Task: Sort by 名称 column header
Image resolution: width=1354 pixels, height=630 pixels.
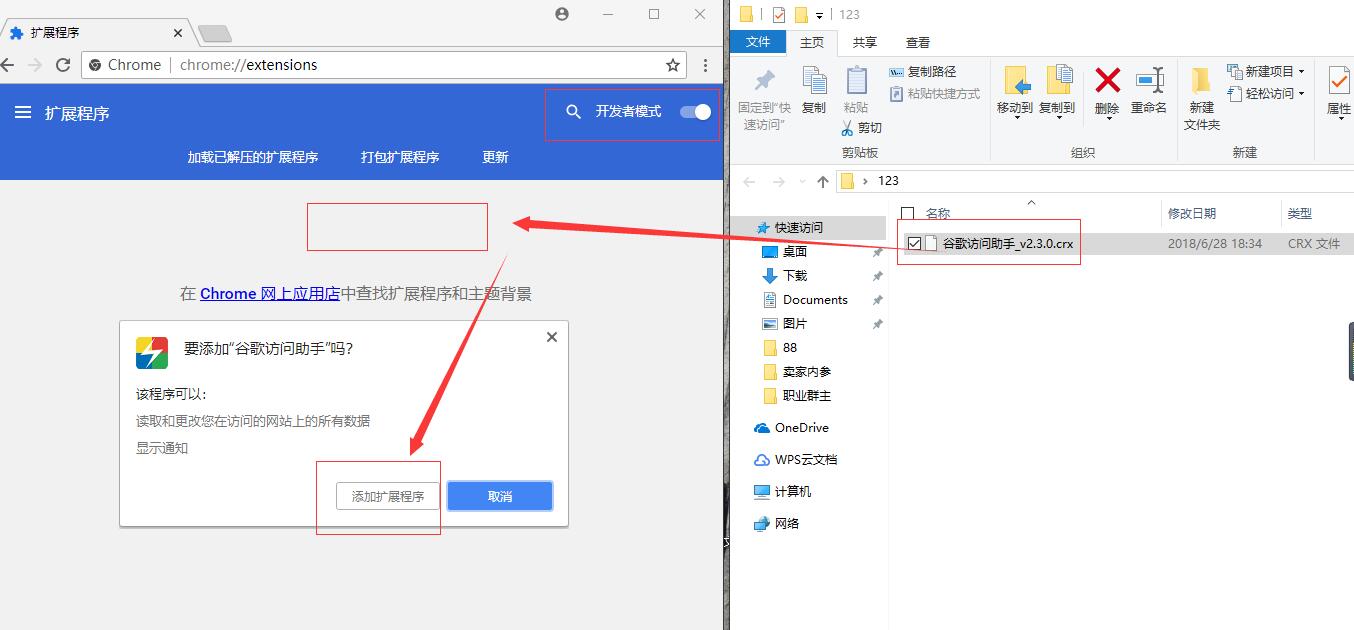Action: click(937, 213)
